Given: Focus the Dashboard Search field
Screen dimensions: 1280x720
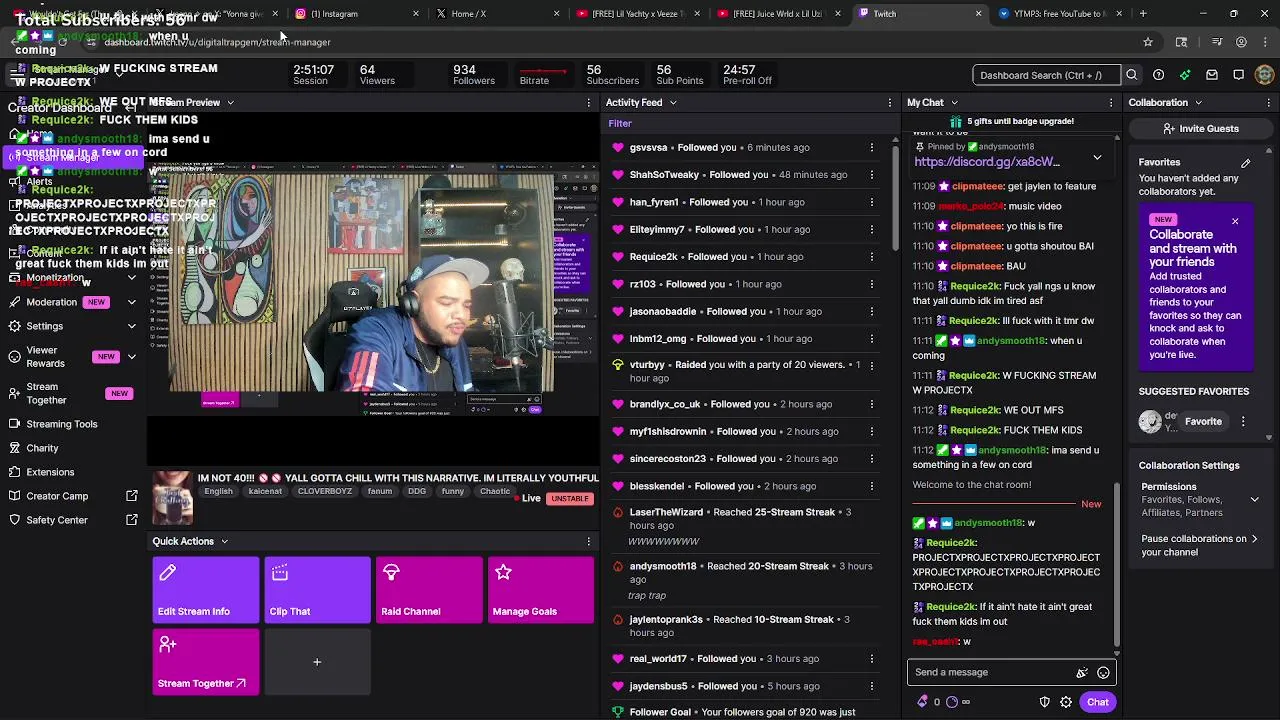Looking at the screenshot, I should (x=1046, y=75).
